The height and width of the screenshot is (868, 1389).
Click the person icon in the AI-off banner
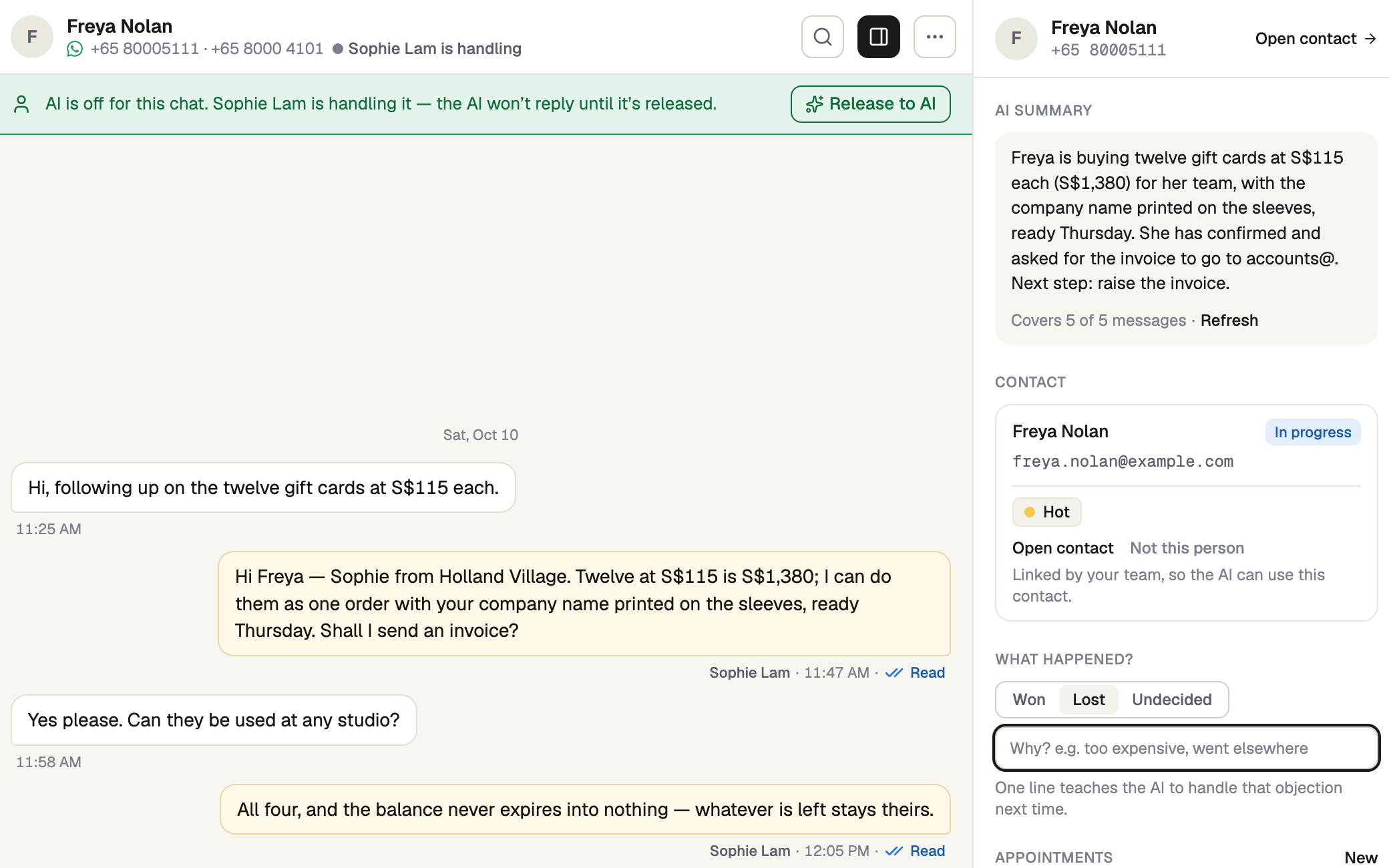21,104
